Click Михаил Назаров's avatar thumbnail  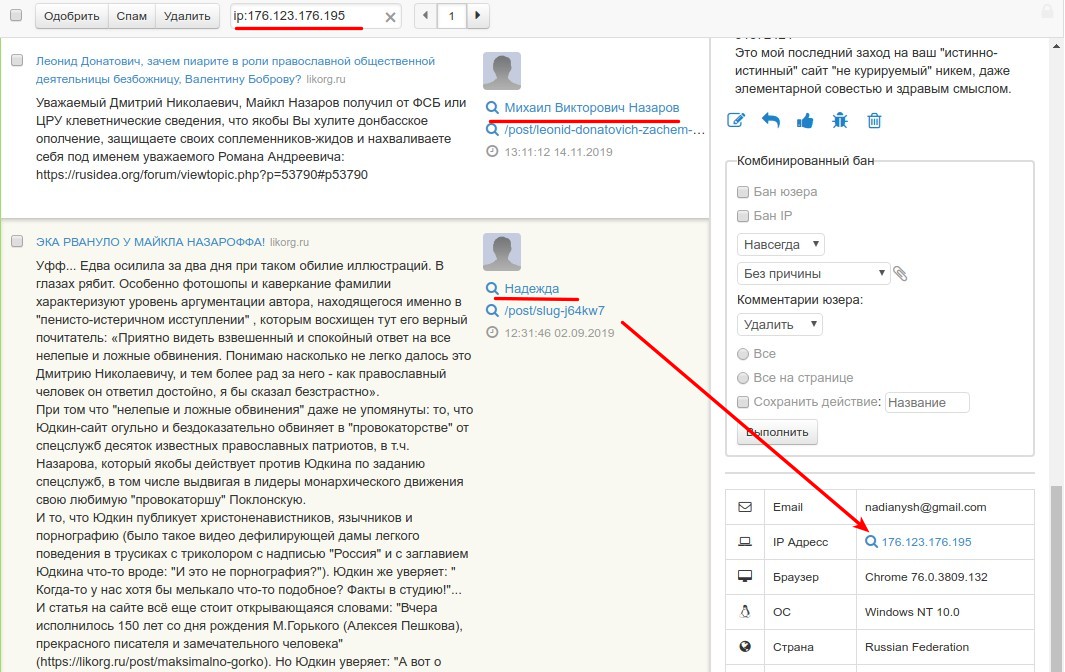[502, 71]
